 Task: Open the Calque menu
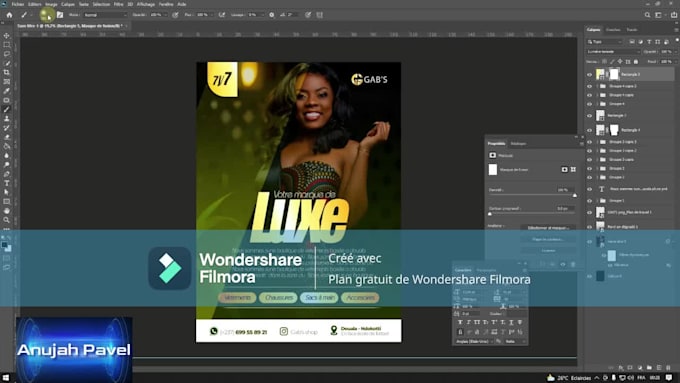[x=68, y=4]
